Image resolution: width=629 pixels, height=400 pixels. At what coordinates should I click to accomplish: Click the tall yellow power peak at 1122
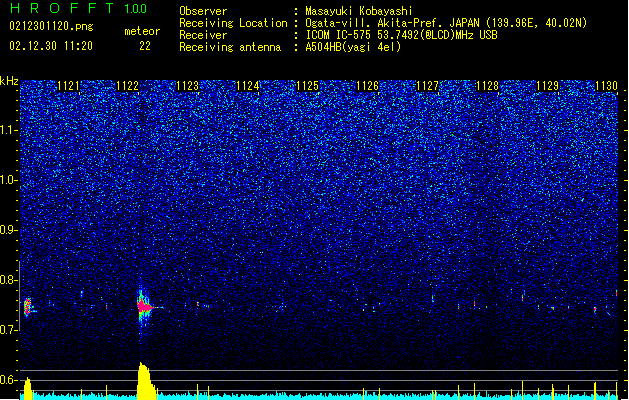[146, 381]
